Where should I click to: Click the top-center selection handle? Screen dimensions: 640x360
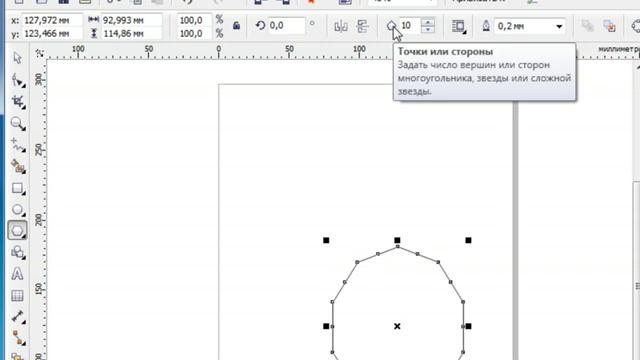point(397,240)
